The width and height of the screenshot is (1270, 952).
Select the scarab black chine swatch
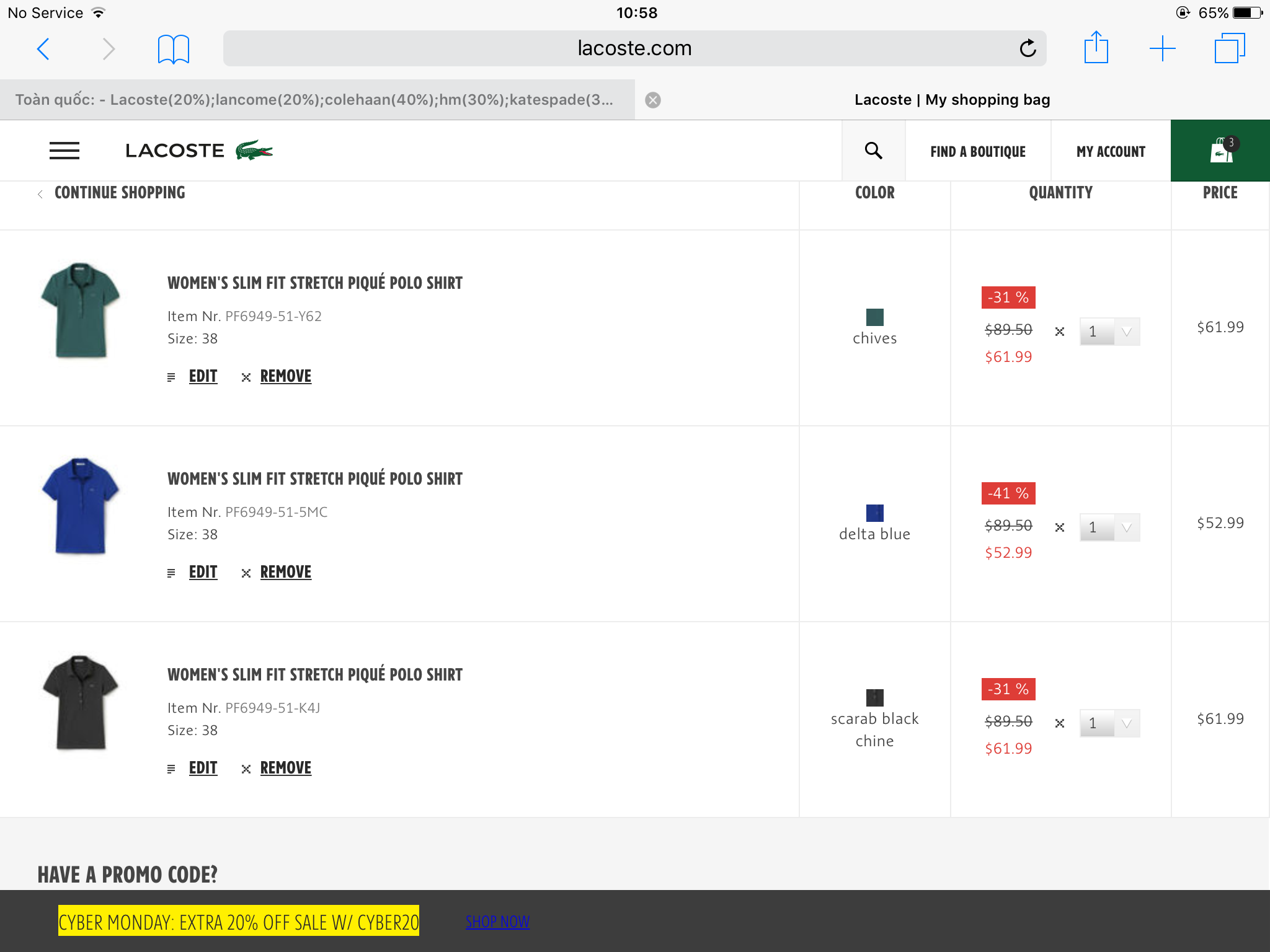coord(874,698)
